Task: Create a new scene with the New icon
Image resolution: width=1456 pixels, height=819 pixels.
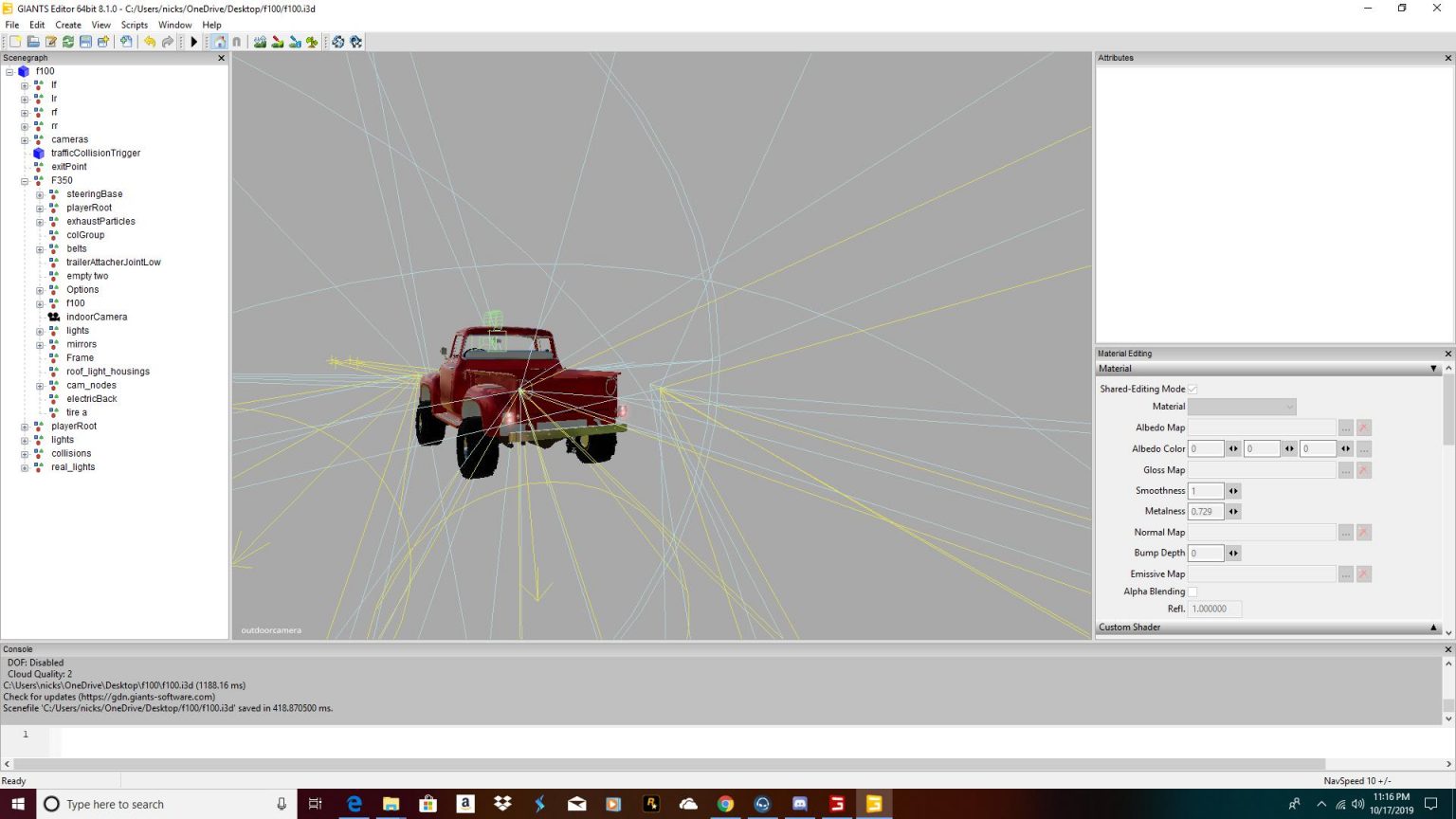Action: pyautogui.click(x=14, y=42)
